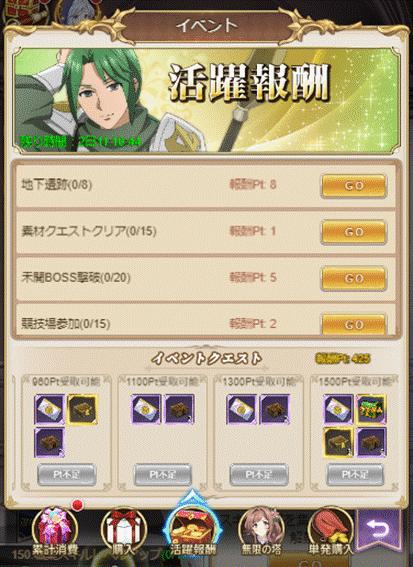
Task: Claim the 1100Pt reward button
Action: point(163,474)
